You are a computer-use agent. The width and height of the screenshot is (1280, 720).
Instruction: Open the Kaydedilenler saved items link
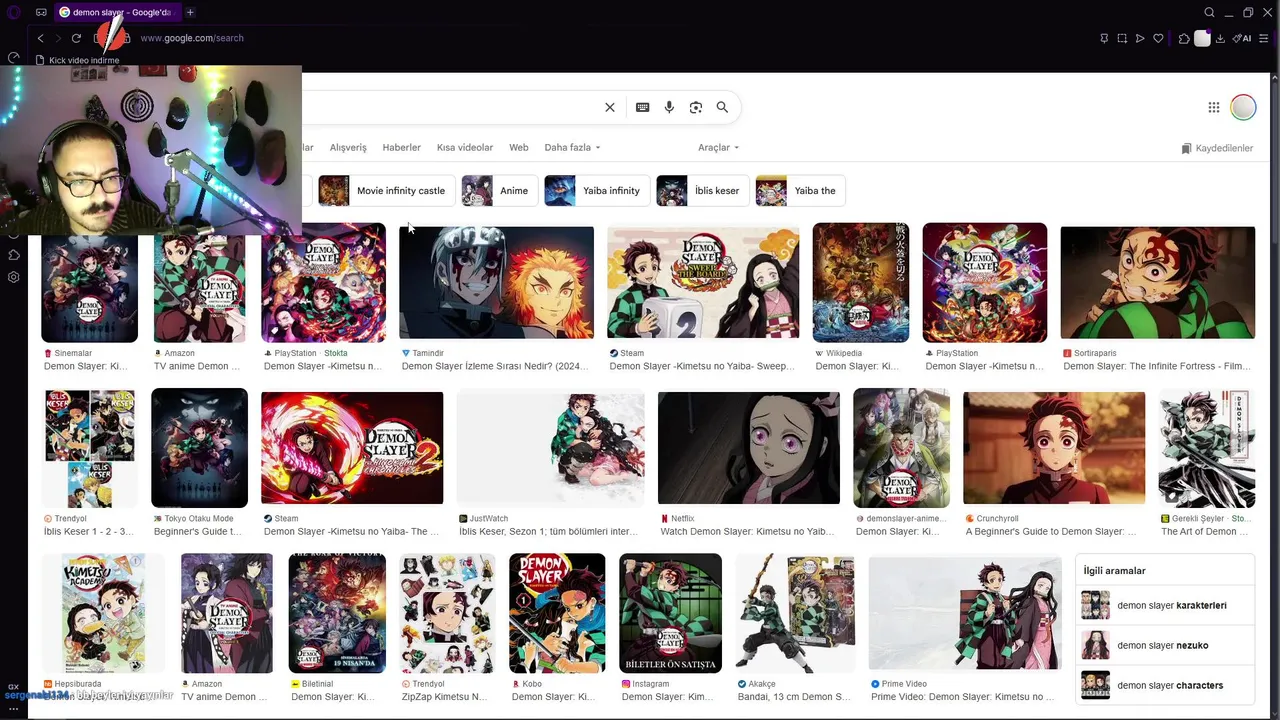click(1217, 148)
